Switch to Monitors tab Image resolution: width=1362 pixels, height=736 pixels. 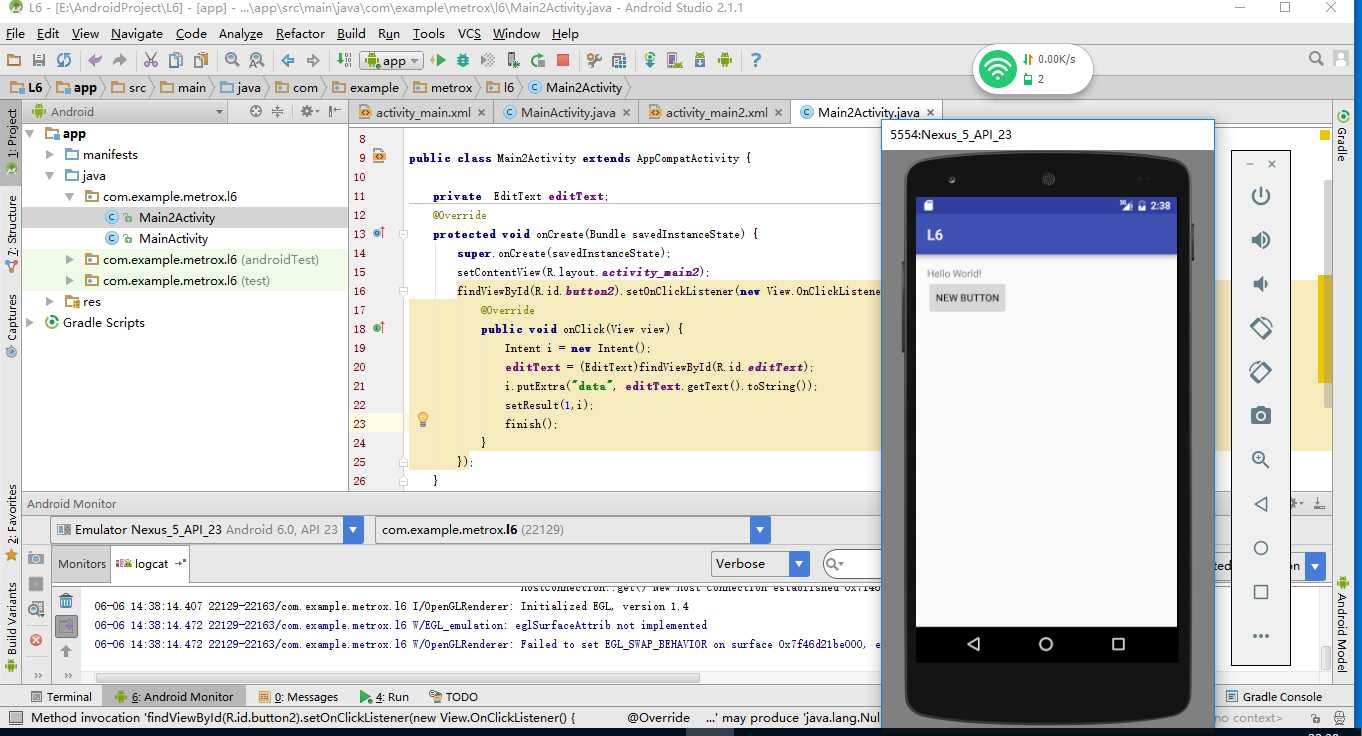click(82, 564)
